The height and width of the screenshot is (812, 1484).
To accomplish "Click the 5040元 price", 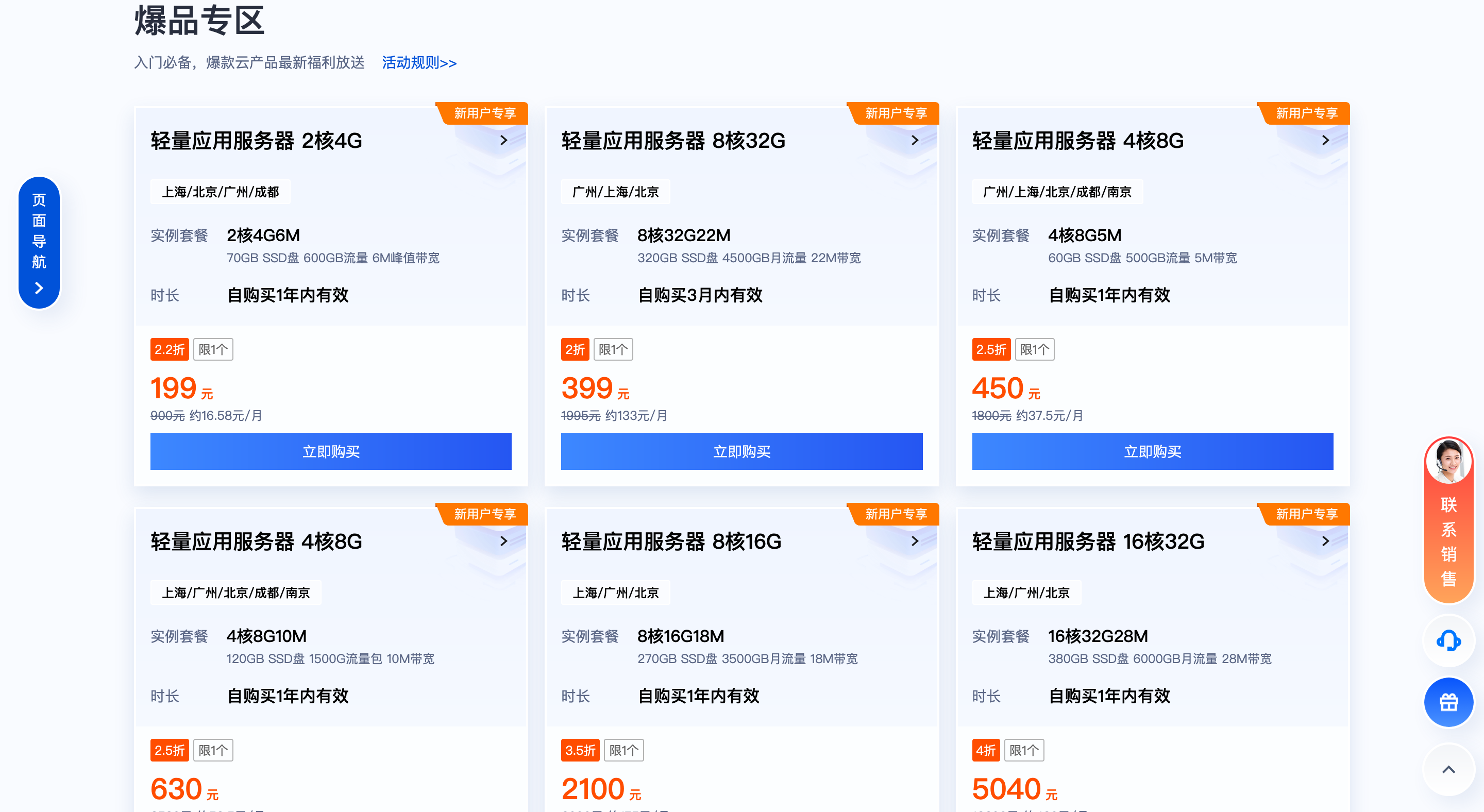I will (1015, 789).
